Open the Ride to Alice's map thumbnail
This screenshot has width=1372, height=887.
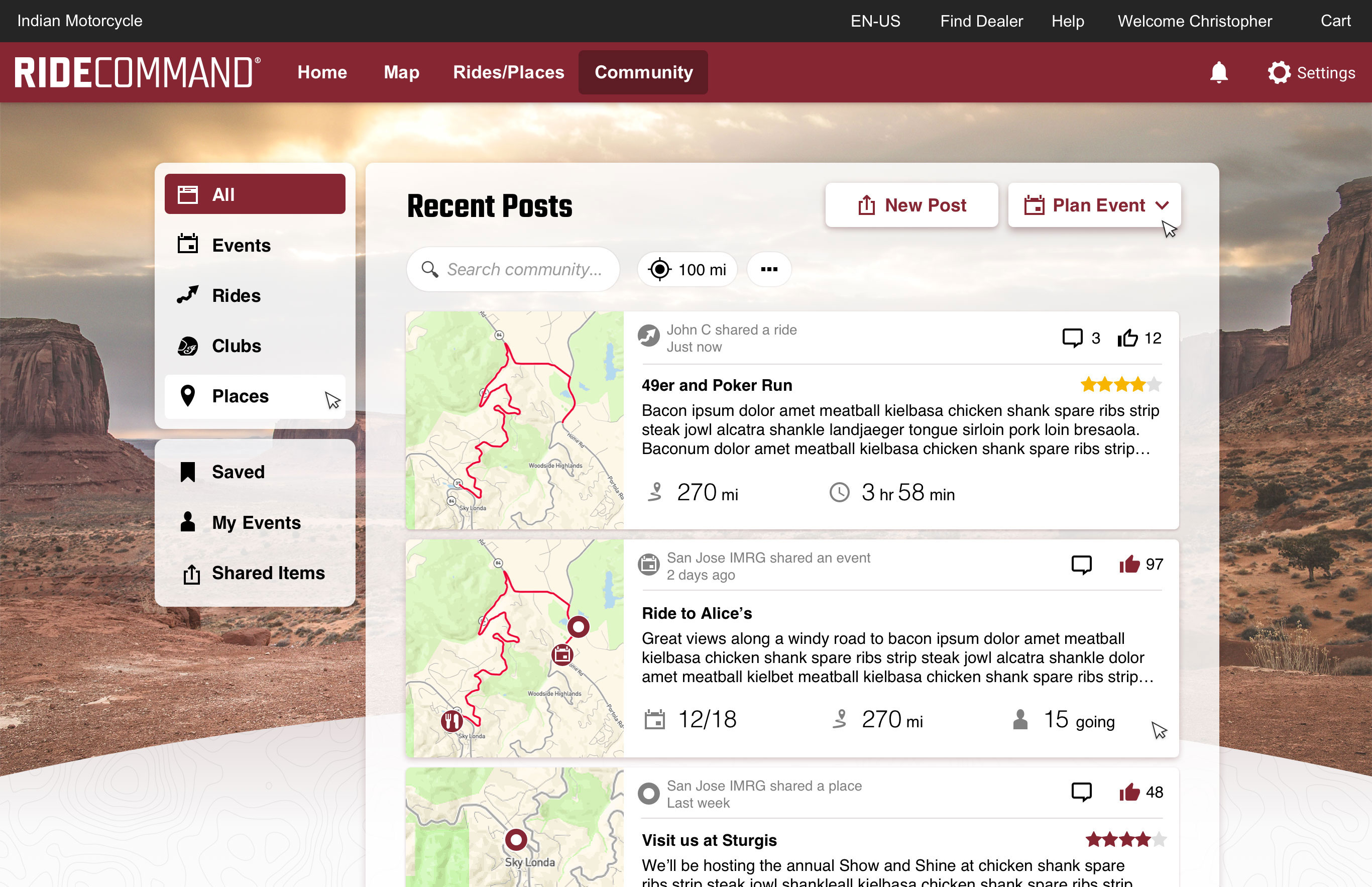coord(515,648)
